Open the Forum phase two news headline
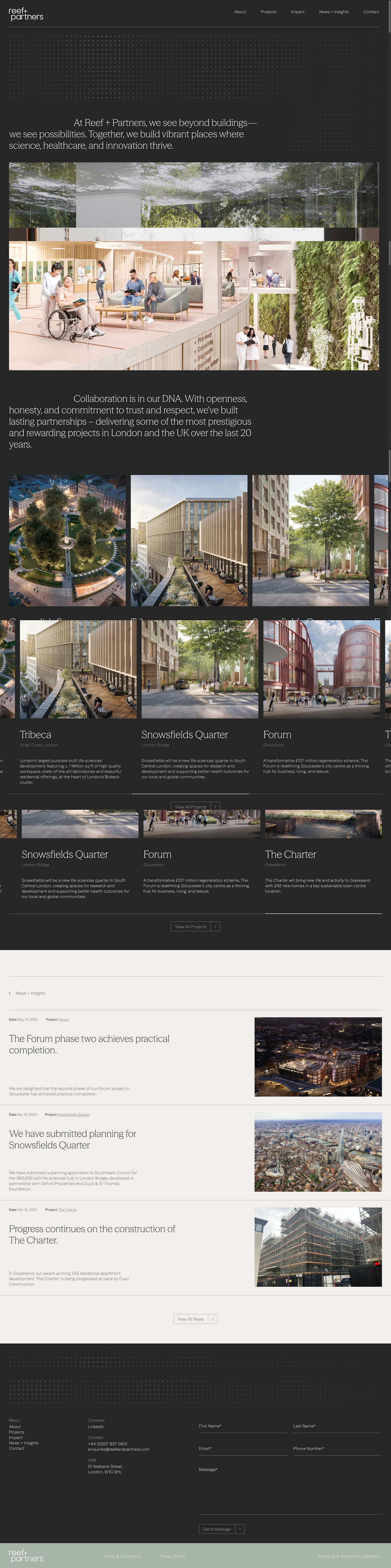The width and height of the screenshot is (391, 1568). click(x=89, y=1044)
